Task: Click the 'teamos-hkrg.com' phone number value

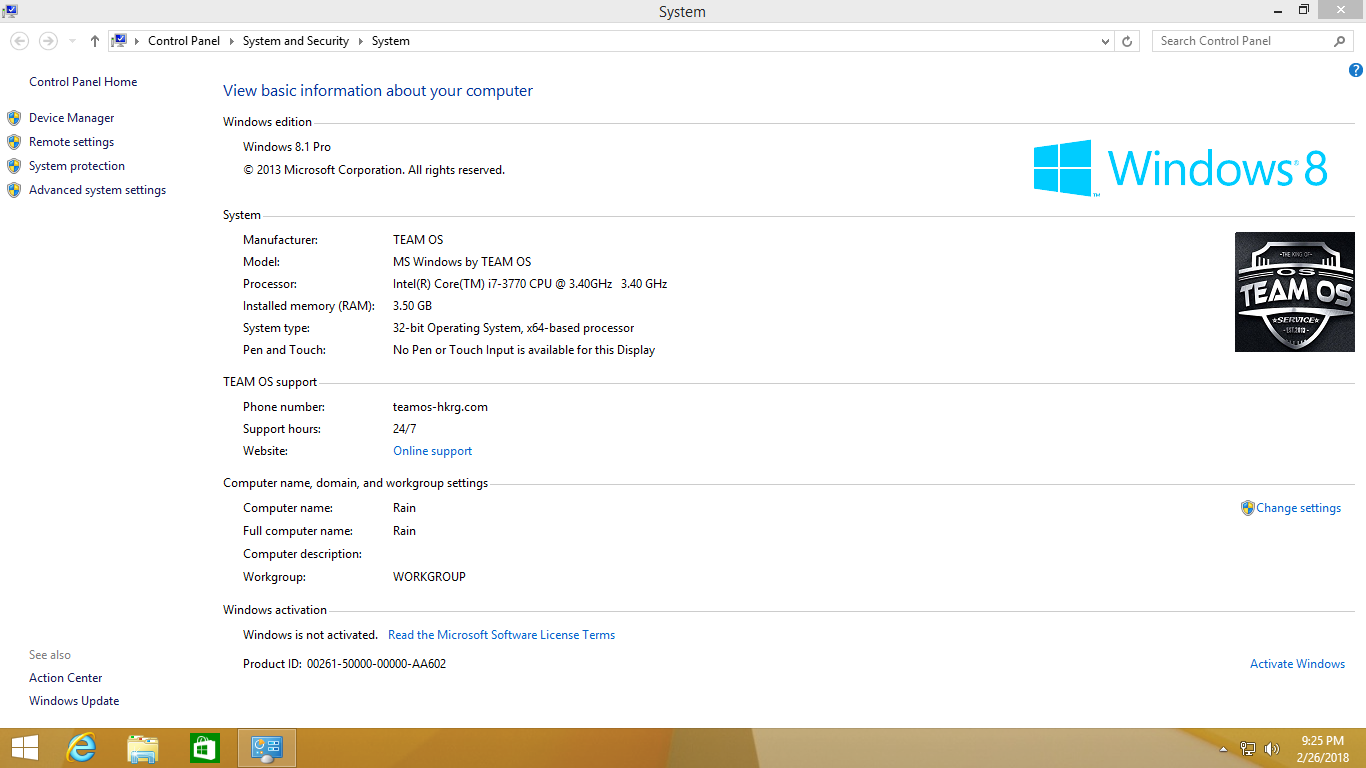Action: click(441, 407)
